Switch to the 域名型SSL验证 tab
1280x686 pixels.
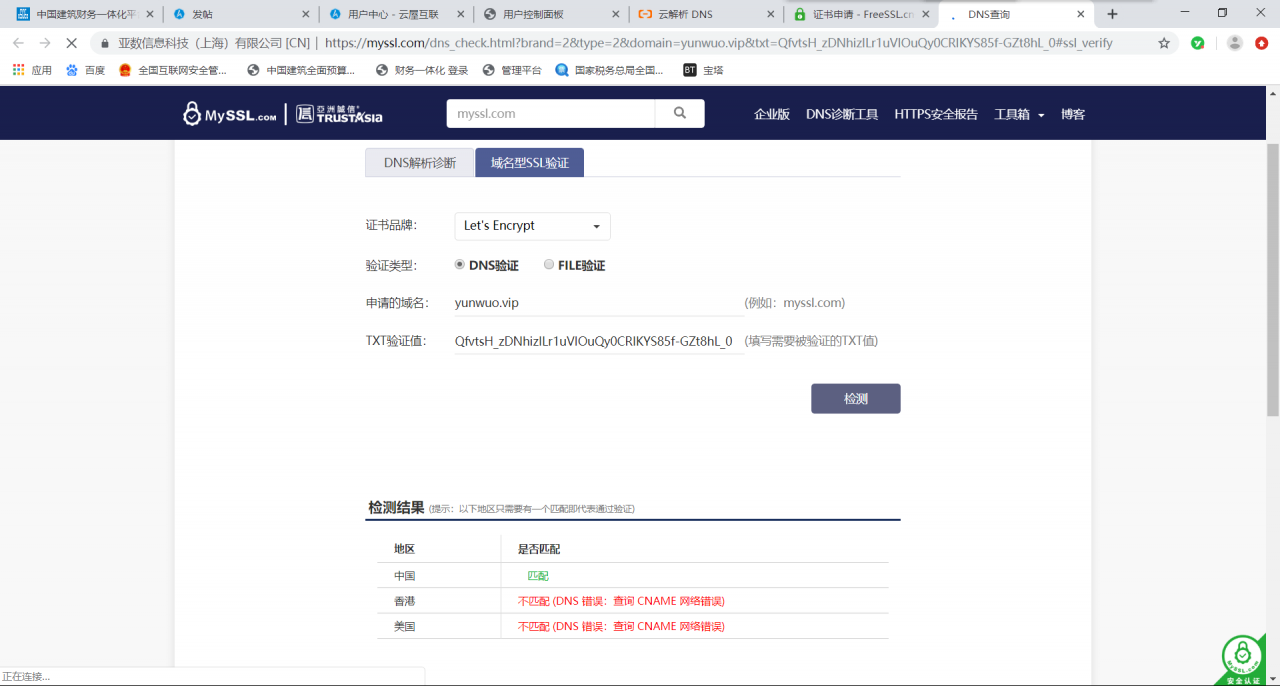(x=529, y=162)
